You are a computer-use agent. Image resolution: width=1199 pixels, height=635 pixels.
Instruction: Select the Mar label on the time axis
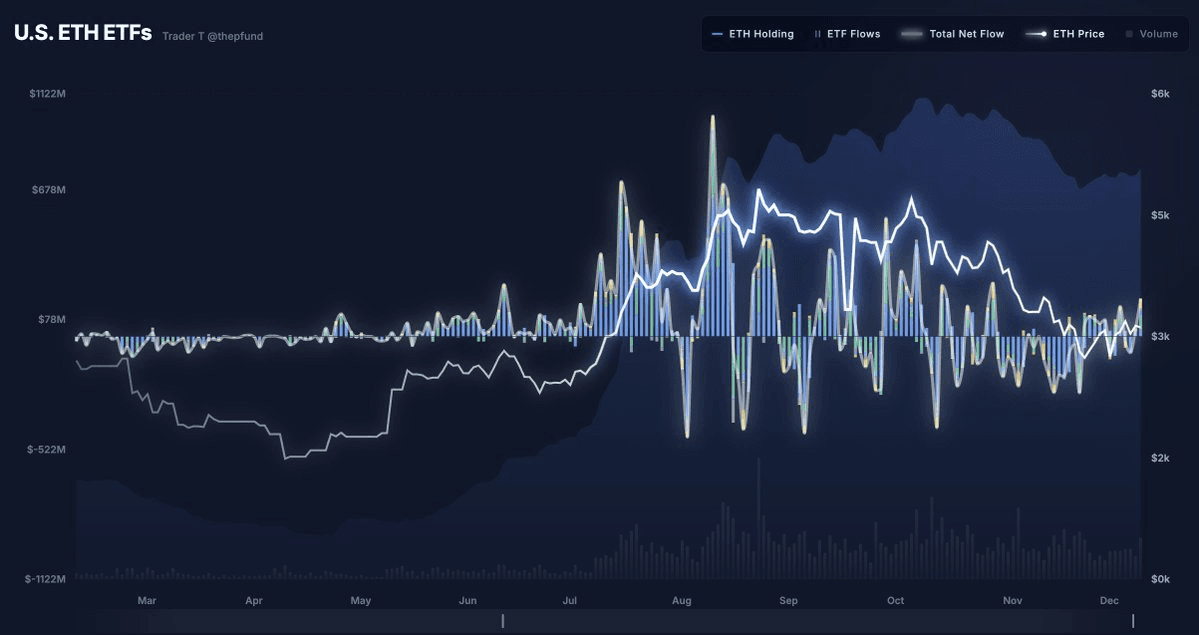(x=147, y=601)
